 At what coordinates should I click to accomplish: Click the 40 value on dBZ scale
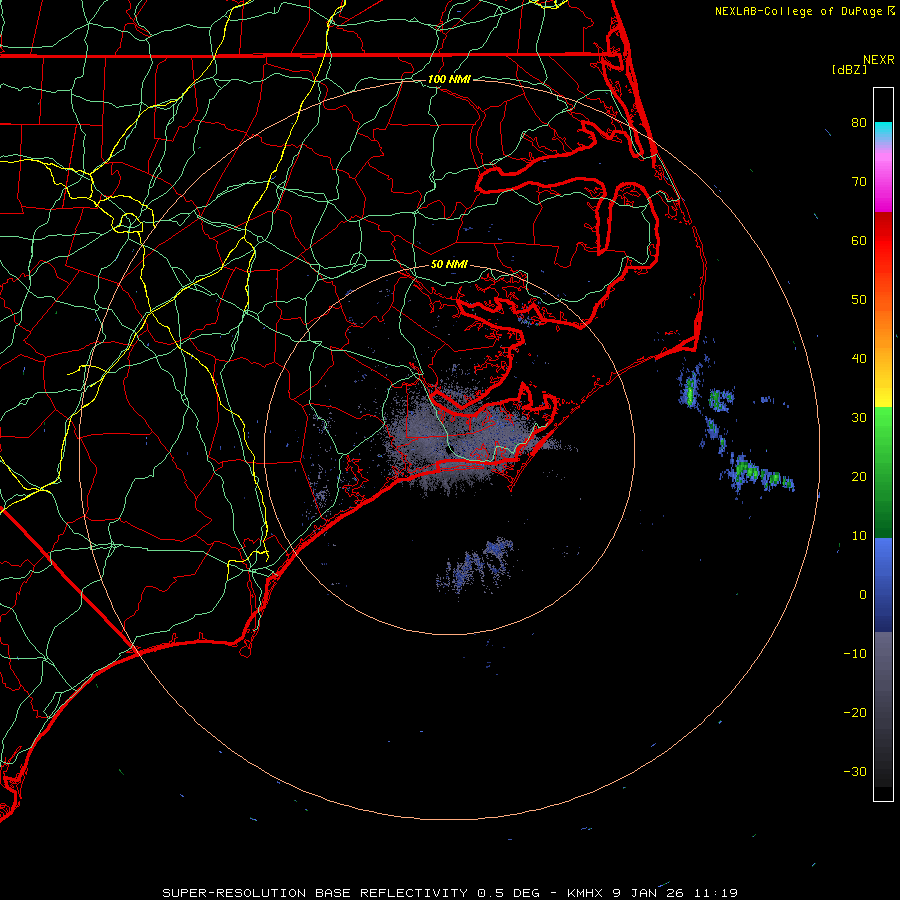pyautogui.click(x=859, y=359)
